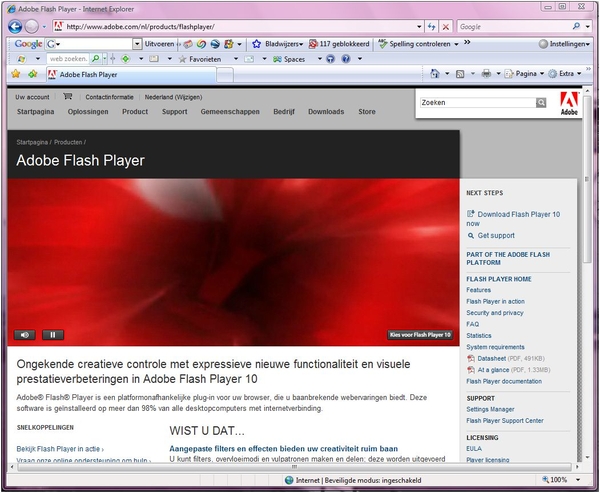Click the Zoeken search input field
600x493 pixels.
pyautogui.click(x=478, y=103)
